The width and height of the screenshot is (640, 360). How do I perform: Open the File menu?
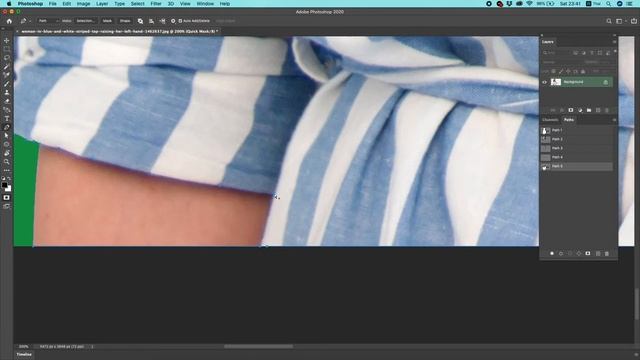[53, 4]
